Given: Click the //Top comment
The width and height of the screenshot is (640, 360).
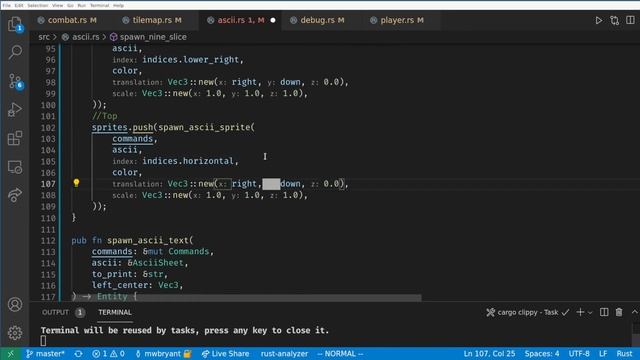Looking at the screenshot, I should pos(104,116).
